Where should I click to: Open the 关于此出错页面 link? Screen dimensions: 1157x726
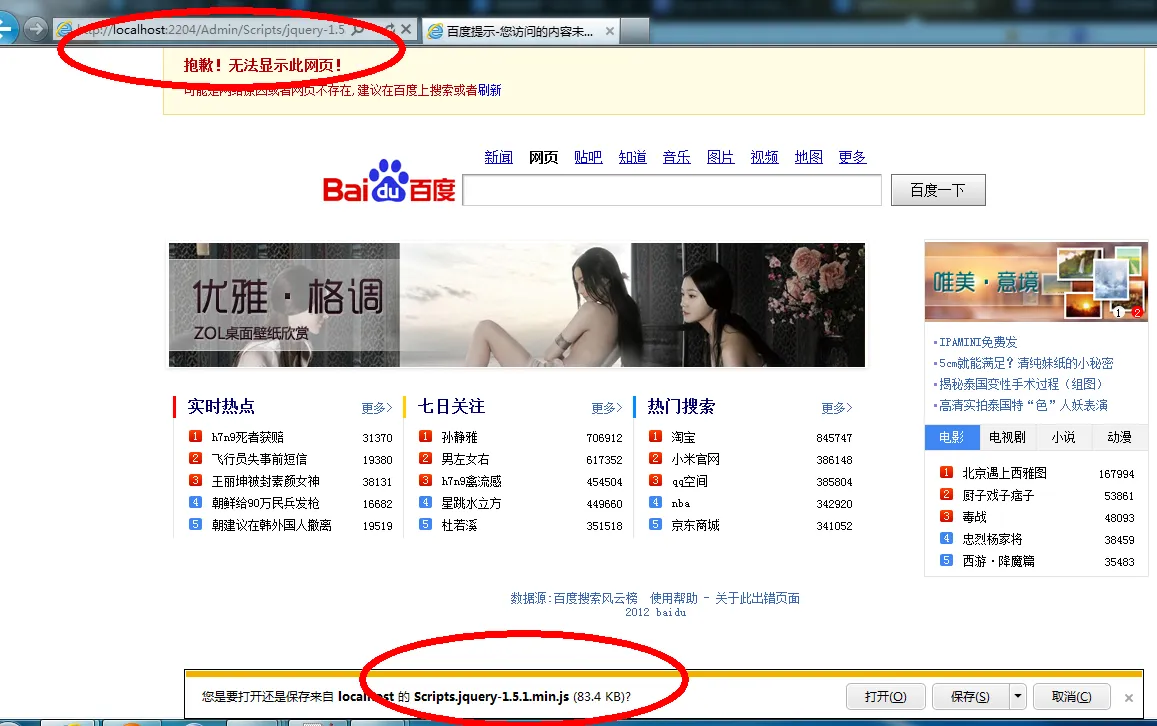757,598
